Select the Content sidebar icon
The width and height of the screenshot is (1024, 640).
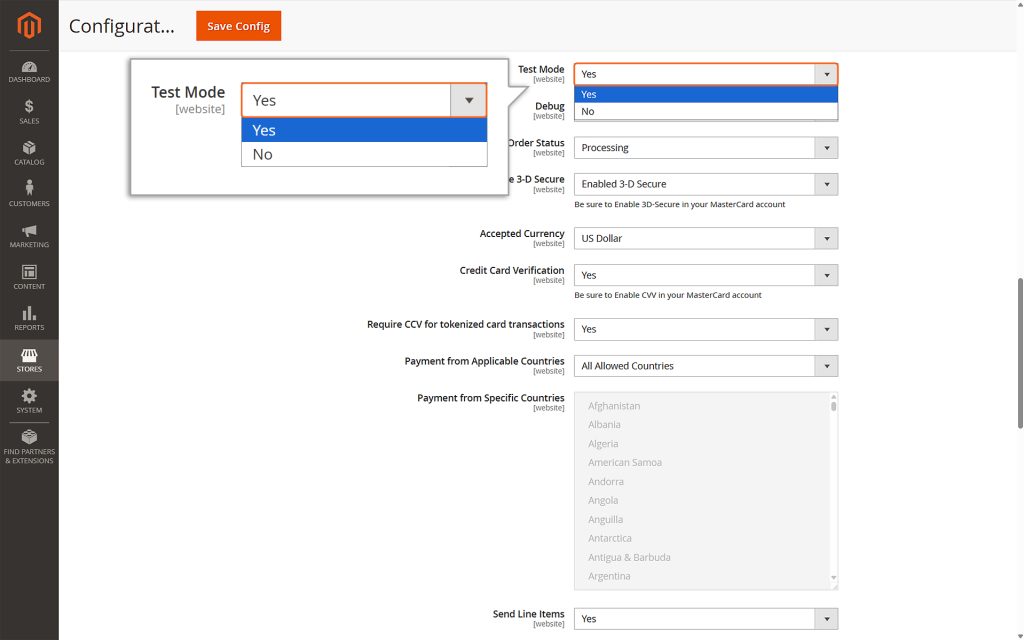point(28,275)
